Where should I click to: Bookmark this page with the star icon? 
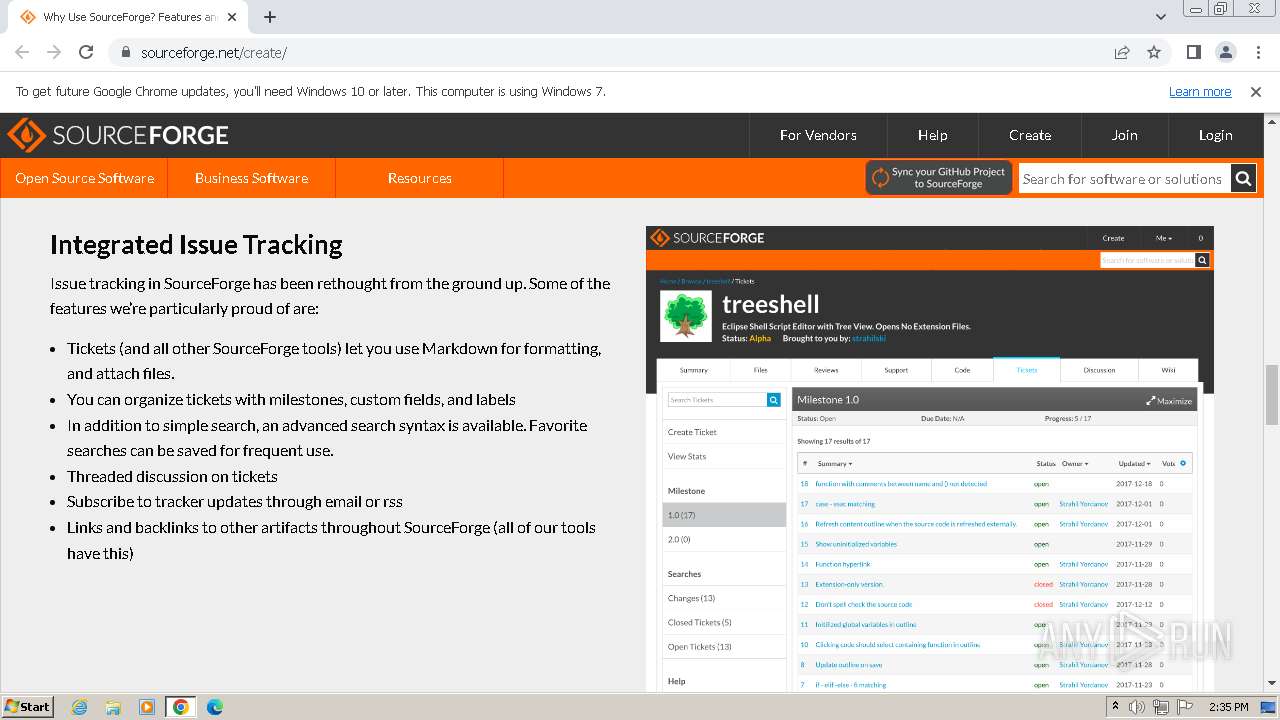[x=1154, y=52]
